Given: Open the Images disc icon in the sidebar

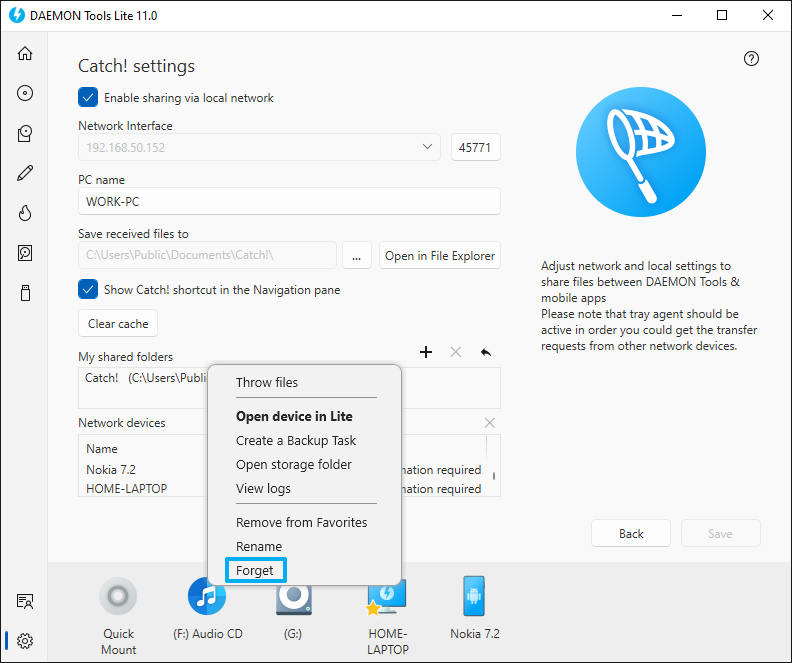Looking at the screenshot, I should point(25,93).
